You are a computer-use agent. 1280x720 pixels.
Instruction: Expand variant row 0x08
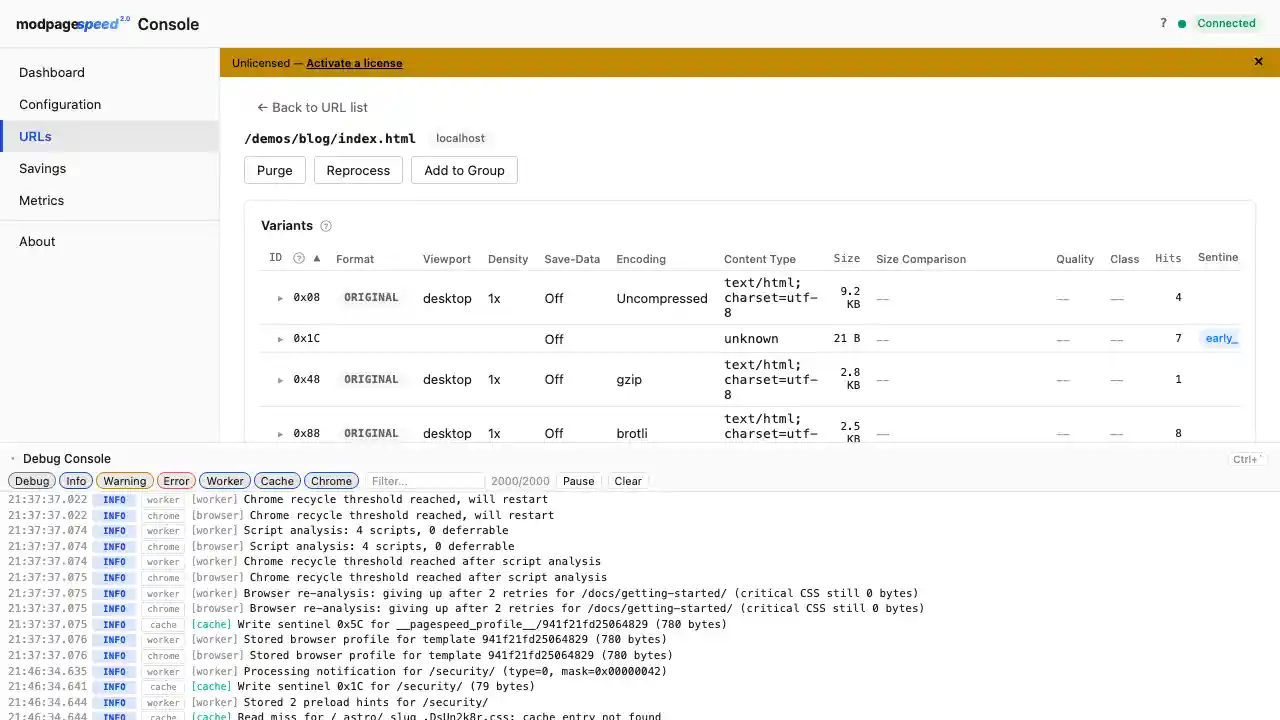pos(280,297)
